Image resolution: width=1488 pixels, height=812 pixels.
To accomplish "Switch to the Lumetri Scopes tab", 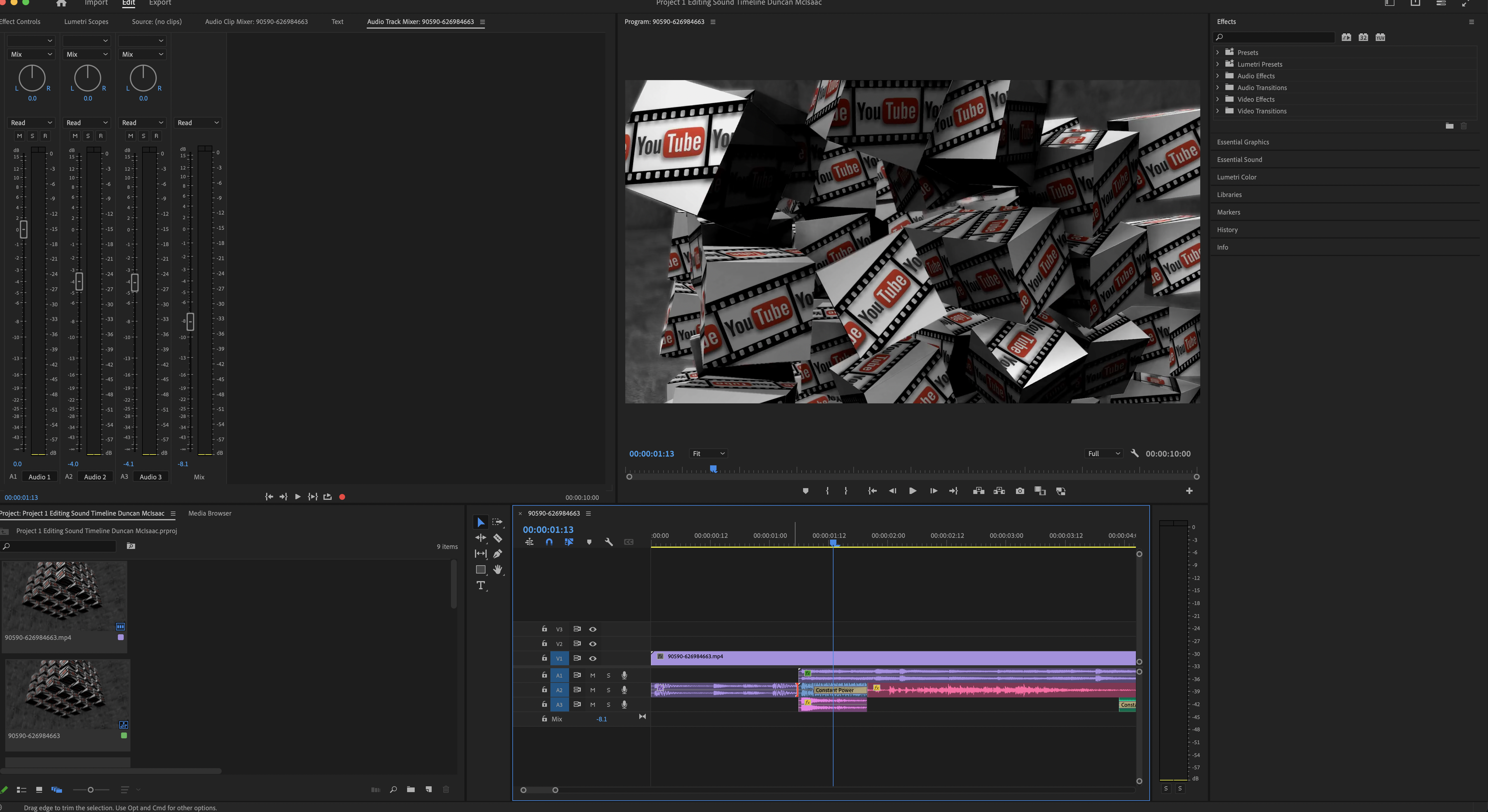I will pos(86,21).
